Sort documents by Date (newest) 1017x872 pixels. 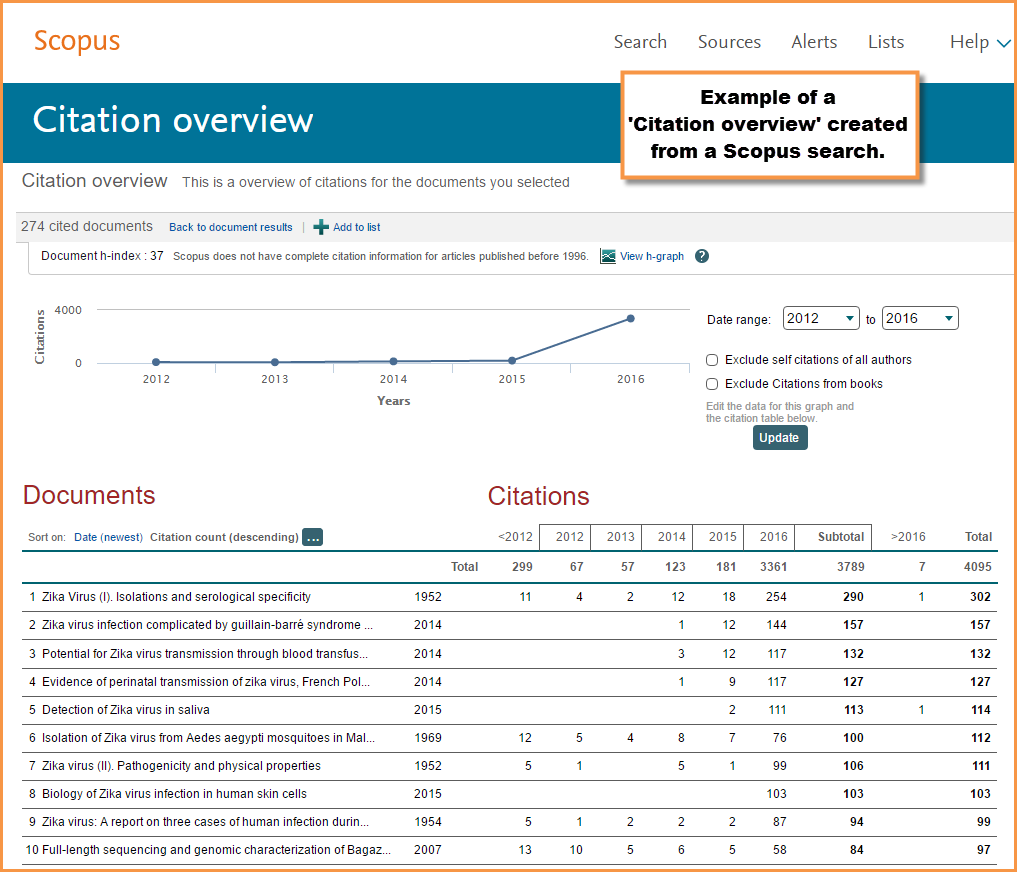point(108,537)
